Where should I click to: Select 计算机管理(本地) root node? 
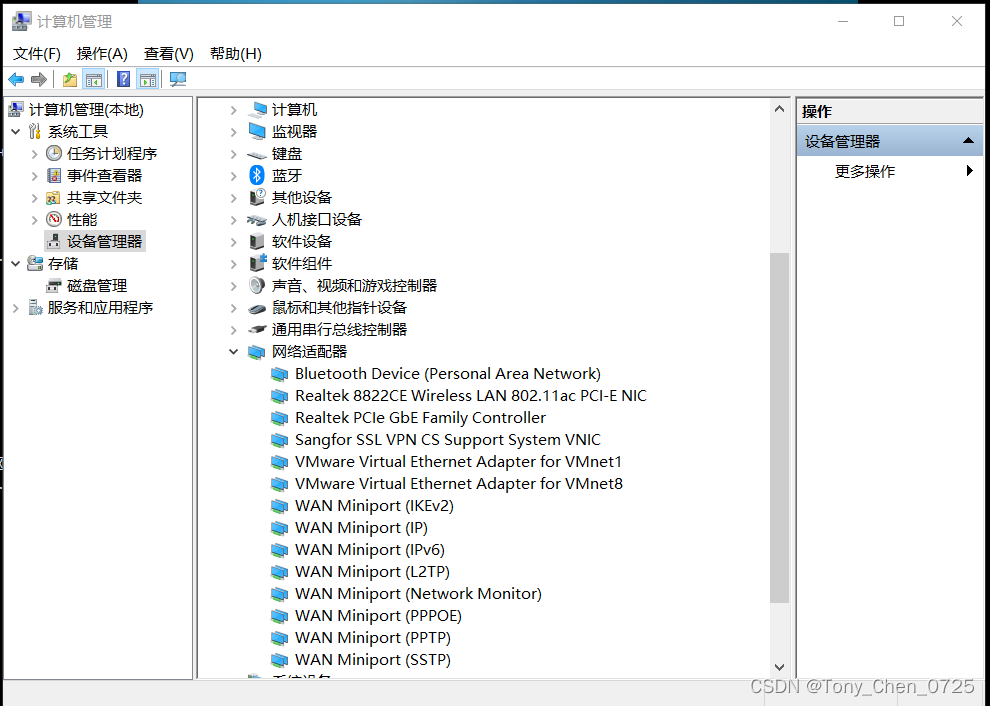[x=86, y=110]
